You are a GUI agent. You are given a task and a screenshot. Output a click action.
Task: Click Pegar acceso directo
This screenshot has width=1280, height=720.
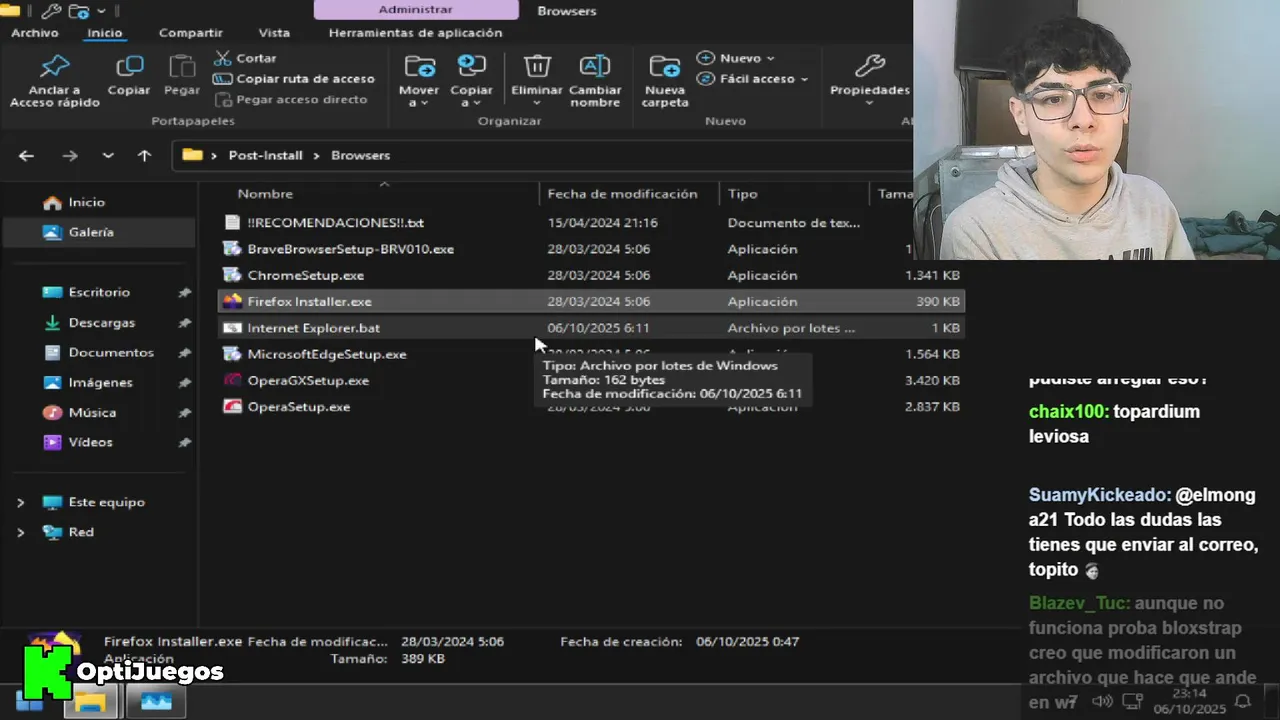click(291, 99)
